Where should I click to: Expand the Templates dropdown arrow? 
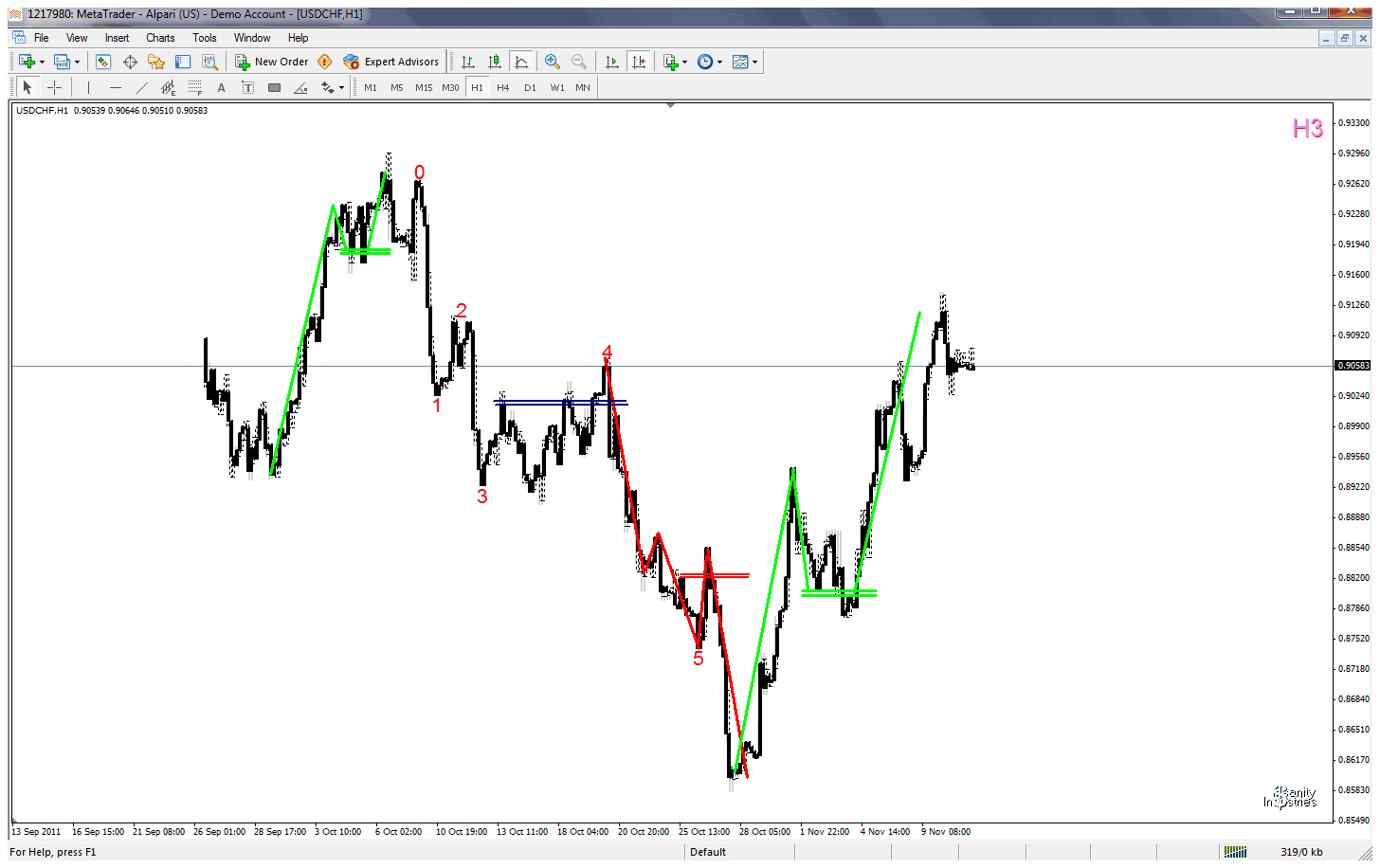(754, 62)
